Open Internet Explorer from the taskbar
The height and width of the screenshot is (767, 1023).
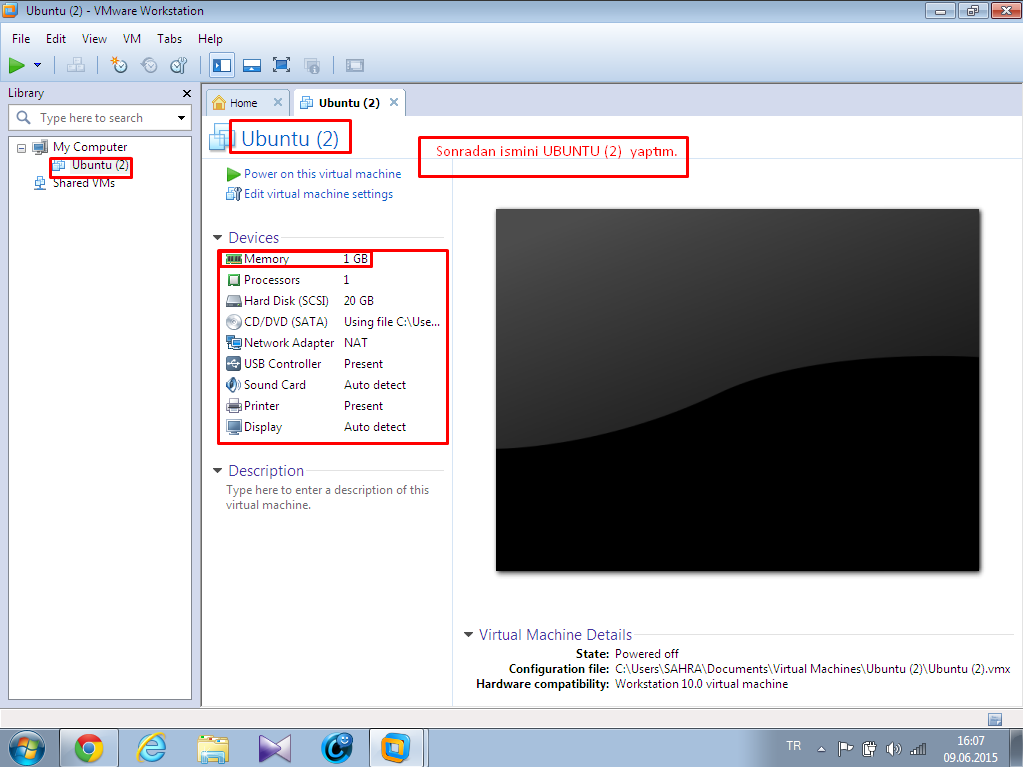151,747
